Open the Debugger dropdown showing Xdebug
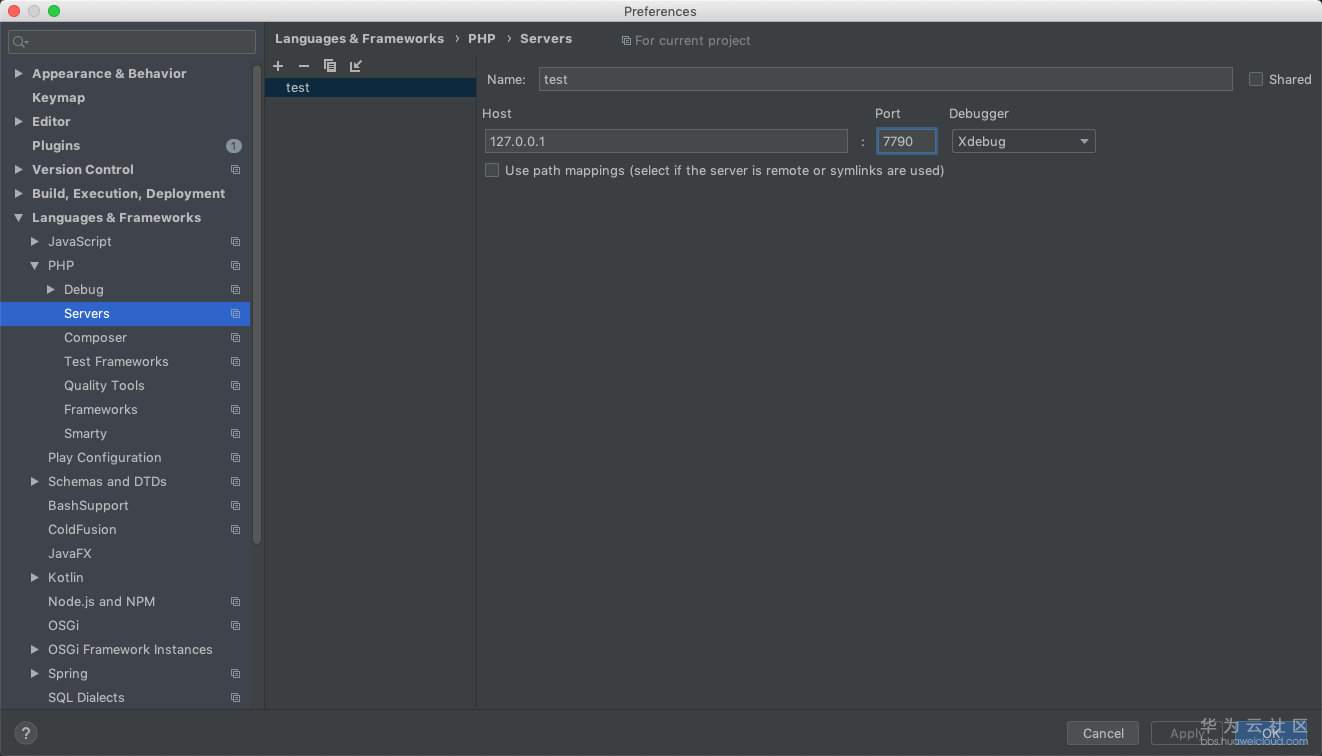Viewport: 1322px width, 756px height. click(x=1023, y=141)
